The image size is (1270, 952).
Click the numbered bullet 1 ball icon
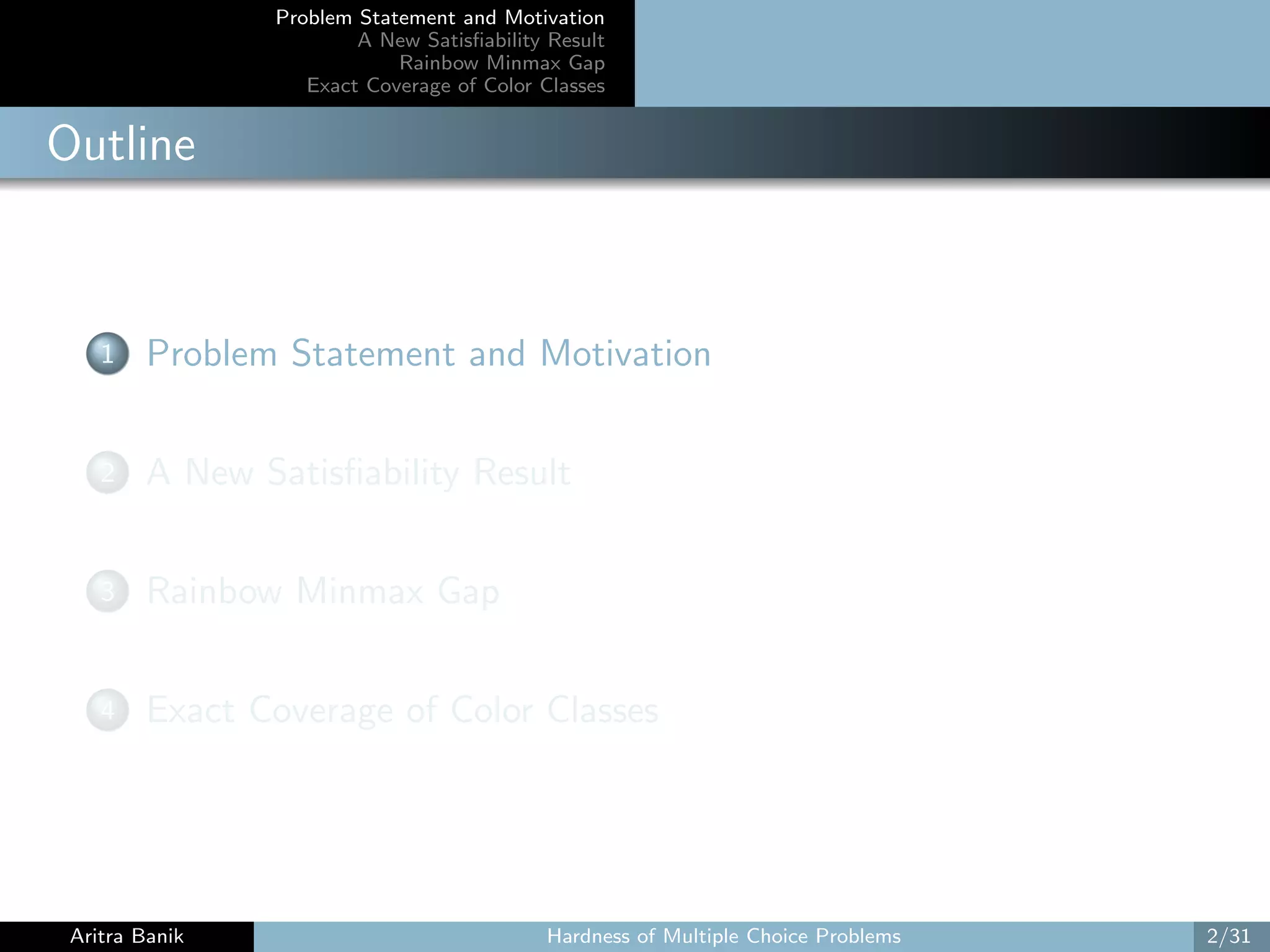[x=107, y=353]
